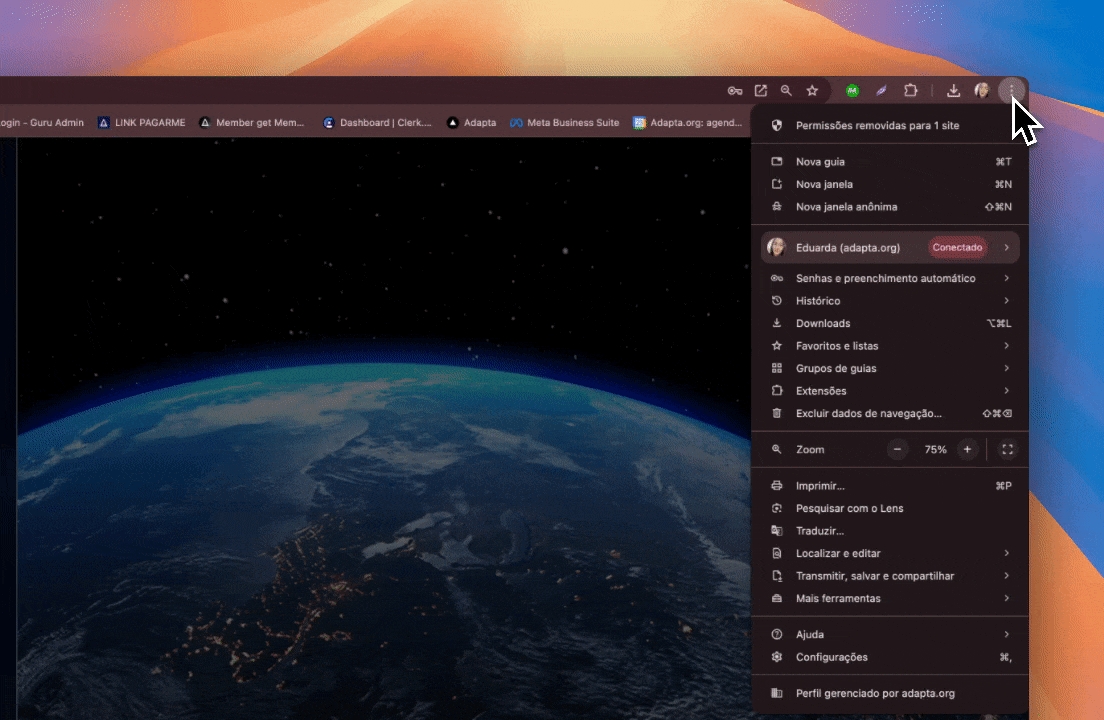Select Nova janela anônima
The width and height of the screenshot is (1104, 720).
pos(846,207)
